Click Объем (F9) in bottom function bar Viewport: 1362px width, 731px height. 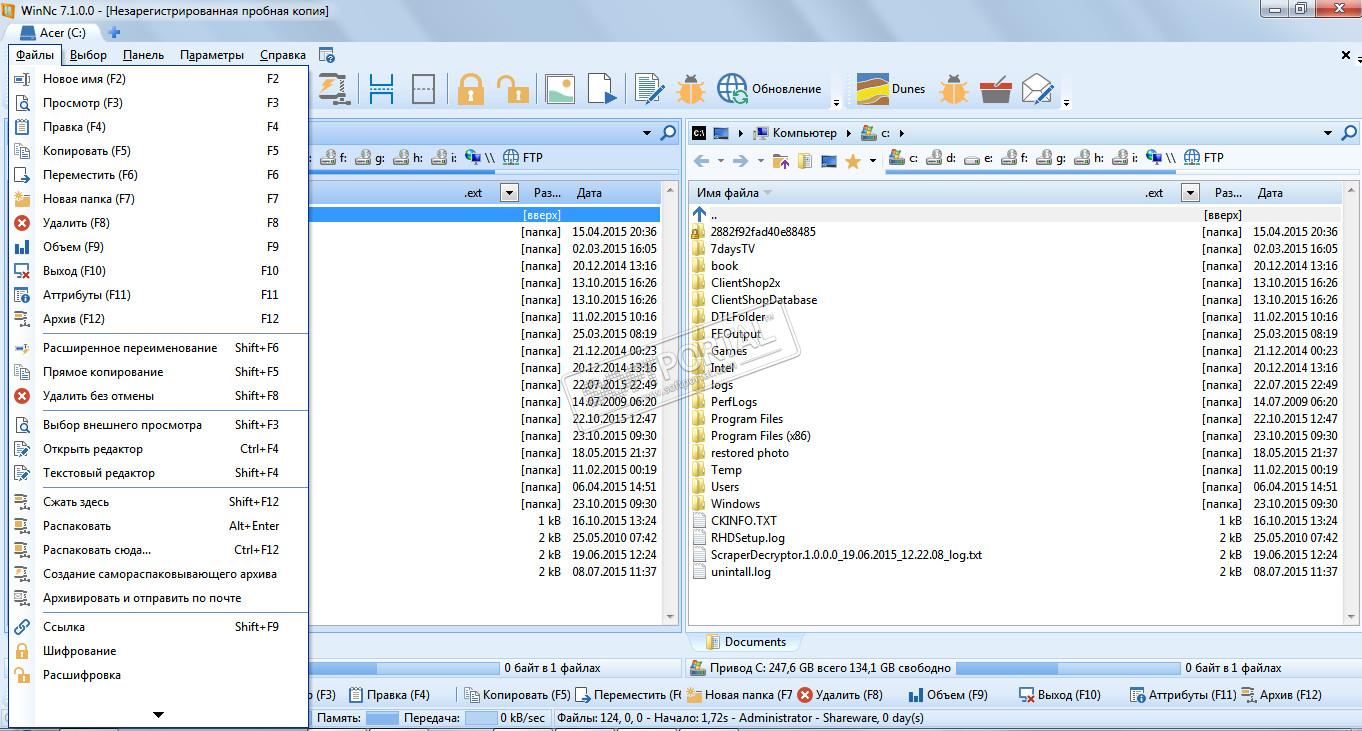[x=947, y=695]
